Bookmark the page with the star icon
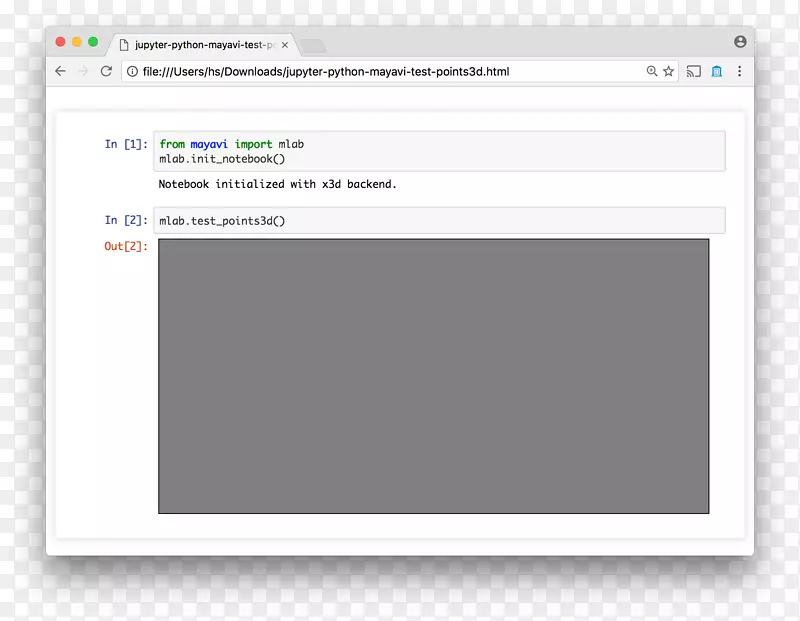The height and width of the screenshot is (621, 800). (x=668, y=71)
